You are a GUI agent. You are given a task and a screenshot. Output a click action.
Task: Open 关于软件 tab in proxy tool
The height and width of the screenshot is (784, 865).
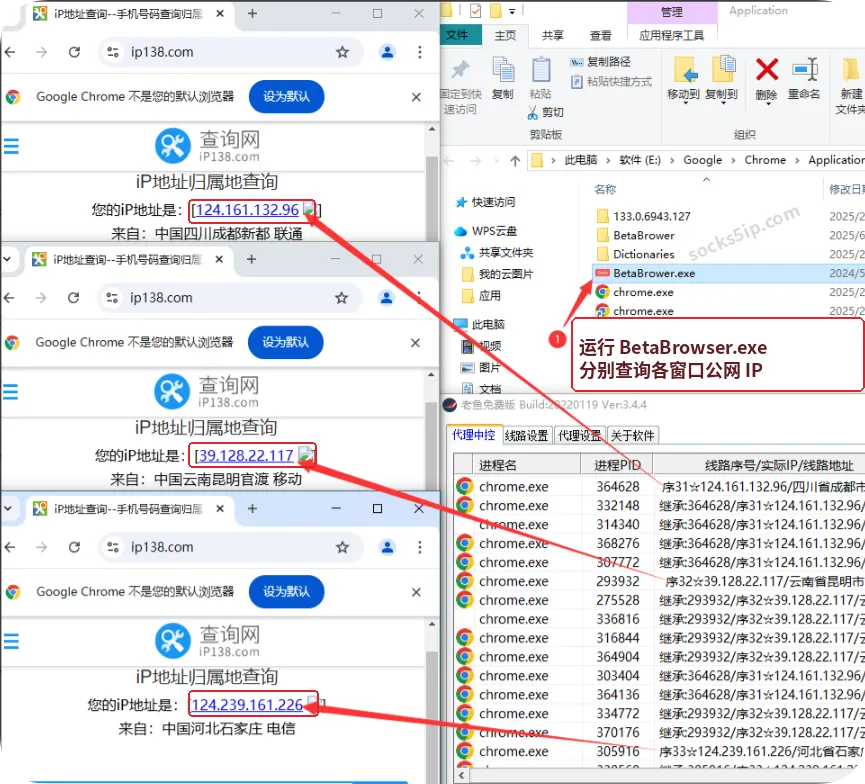[x=633, y=436]
